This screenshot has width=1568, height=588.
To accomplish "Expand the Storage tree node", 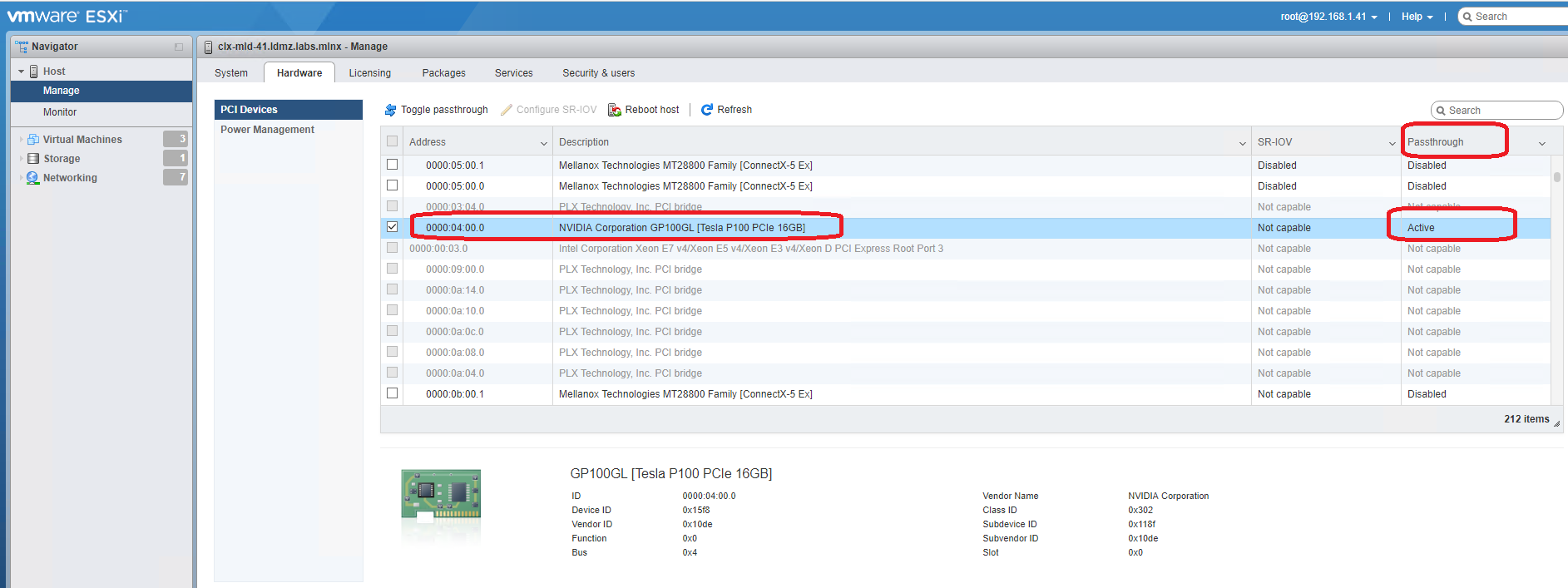I will tap(21, 159).
